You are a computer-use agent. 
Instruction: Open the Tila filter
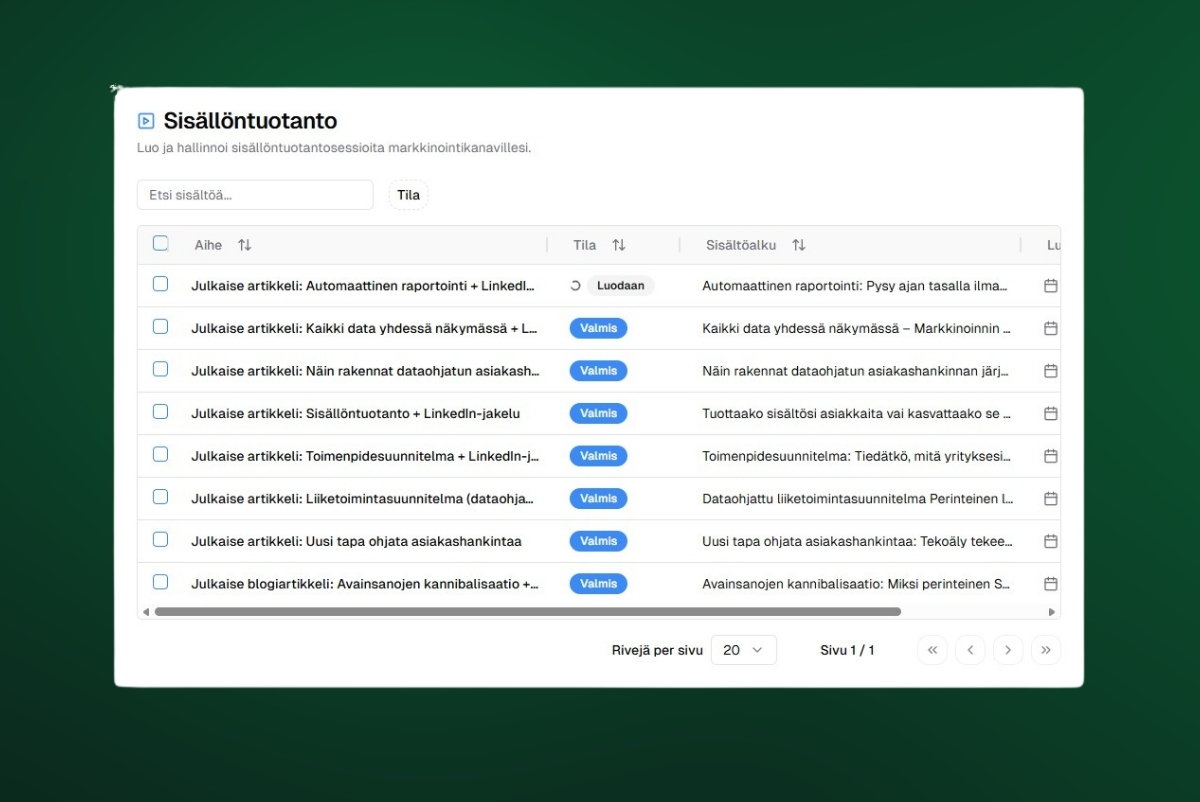[x=408, y=194]
